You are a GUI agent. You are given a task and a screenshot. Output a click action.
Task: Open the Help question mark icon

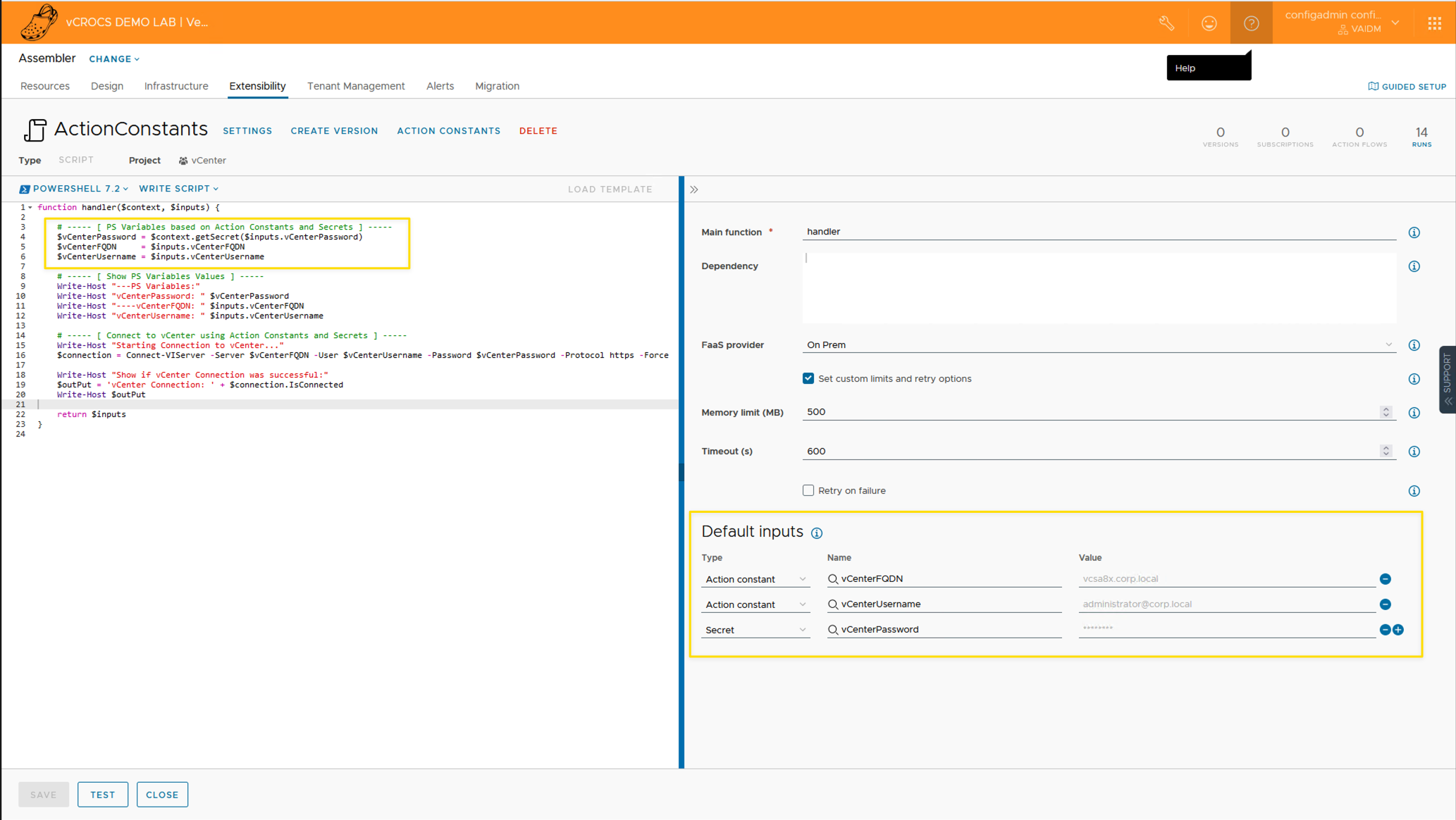pyautogui.click(x=1251, y=23)
